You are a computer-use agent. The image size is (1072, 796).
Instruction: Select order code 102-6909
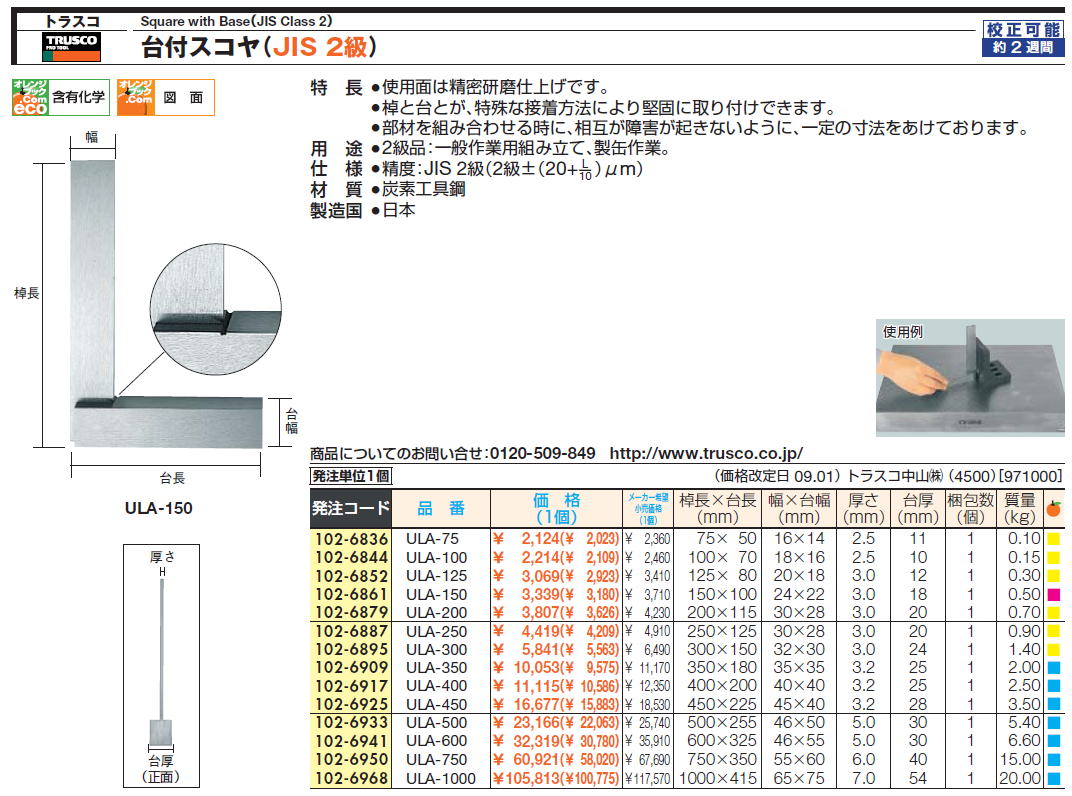(x=351, y=667)
